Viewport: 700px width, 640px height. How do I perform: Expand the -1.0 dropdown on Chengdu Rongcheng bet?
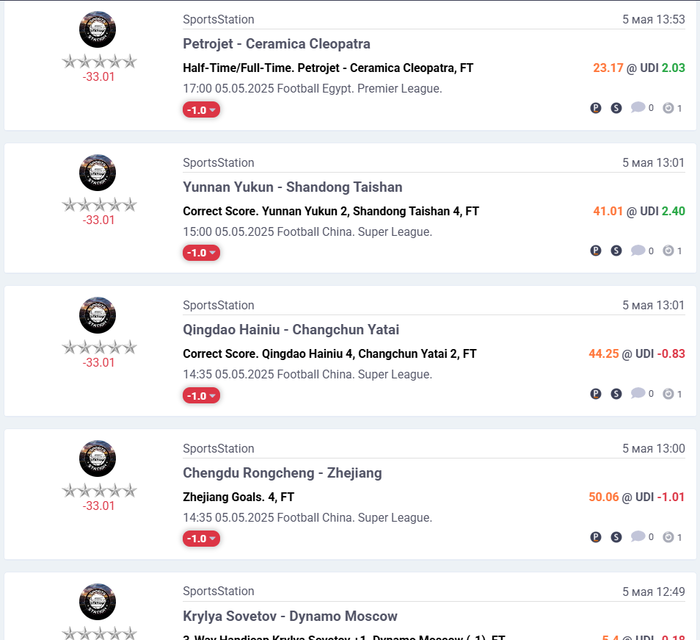click(x=201, y=539)
